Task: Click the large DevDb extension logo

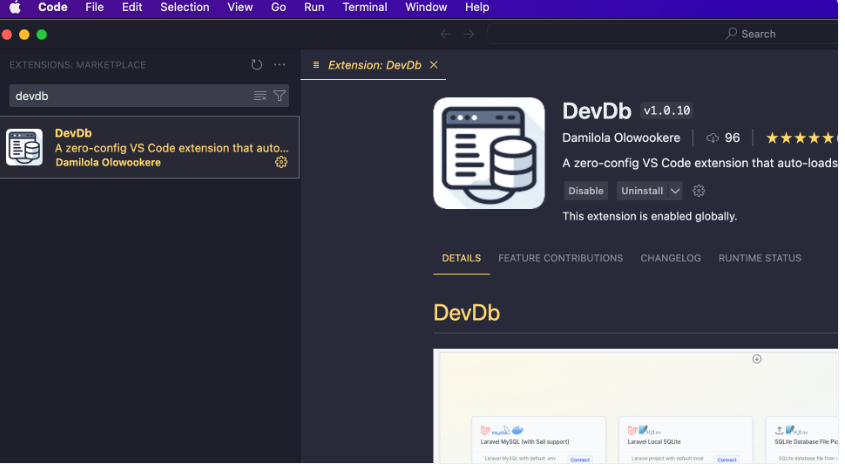Action: coord(489,153)
